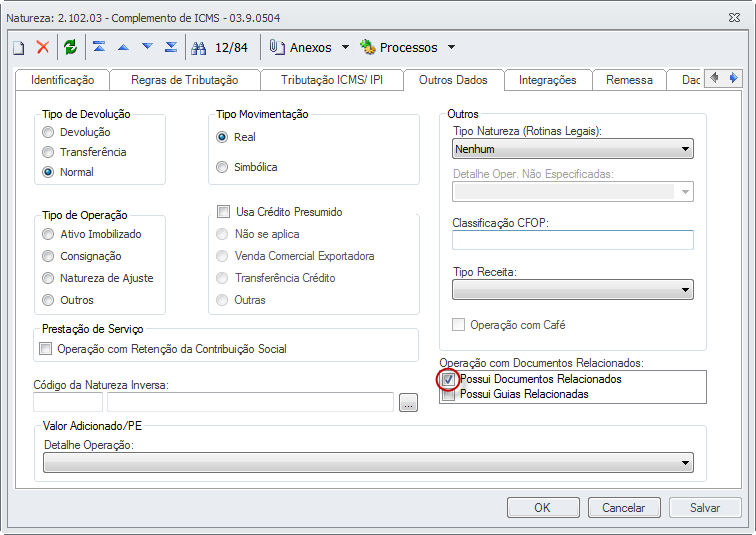
Task: Select the Simbólica movement type
Action: pyautogui.click(x=222, y=167)
